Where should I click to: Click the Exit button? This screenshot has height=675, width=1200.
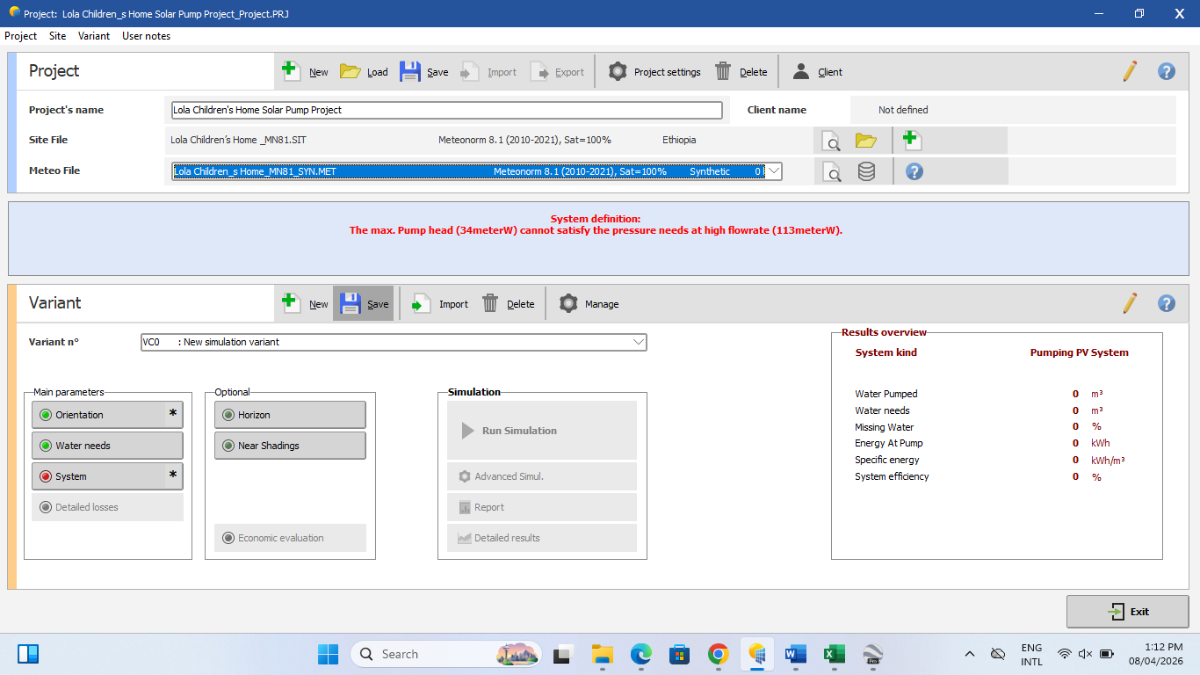1127,611
